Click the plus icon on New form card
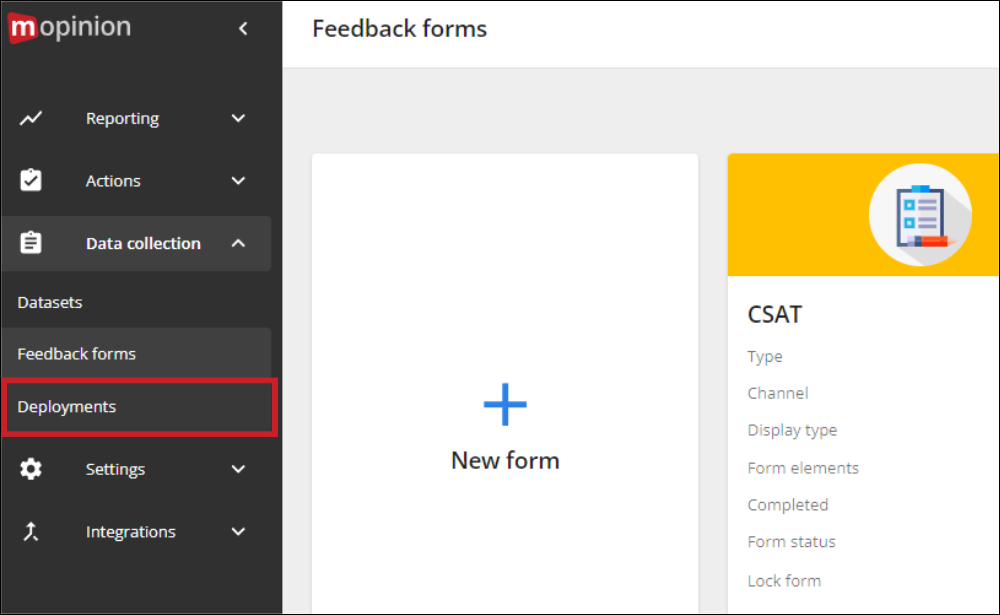The height and width of the screenshot is (615, 1000). (x=505, y=403)
